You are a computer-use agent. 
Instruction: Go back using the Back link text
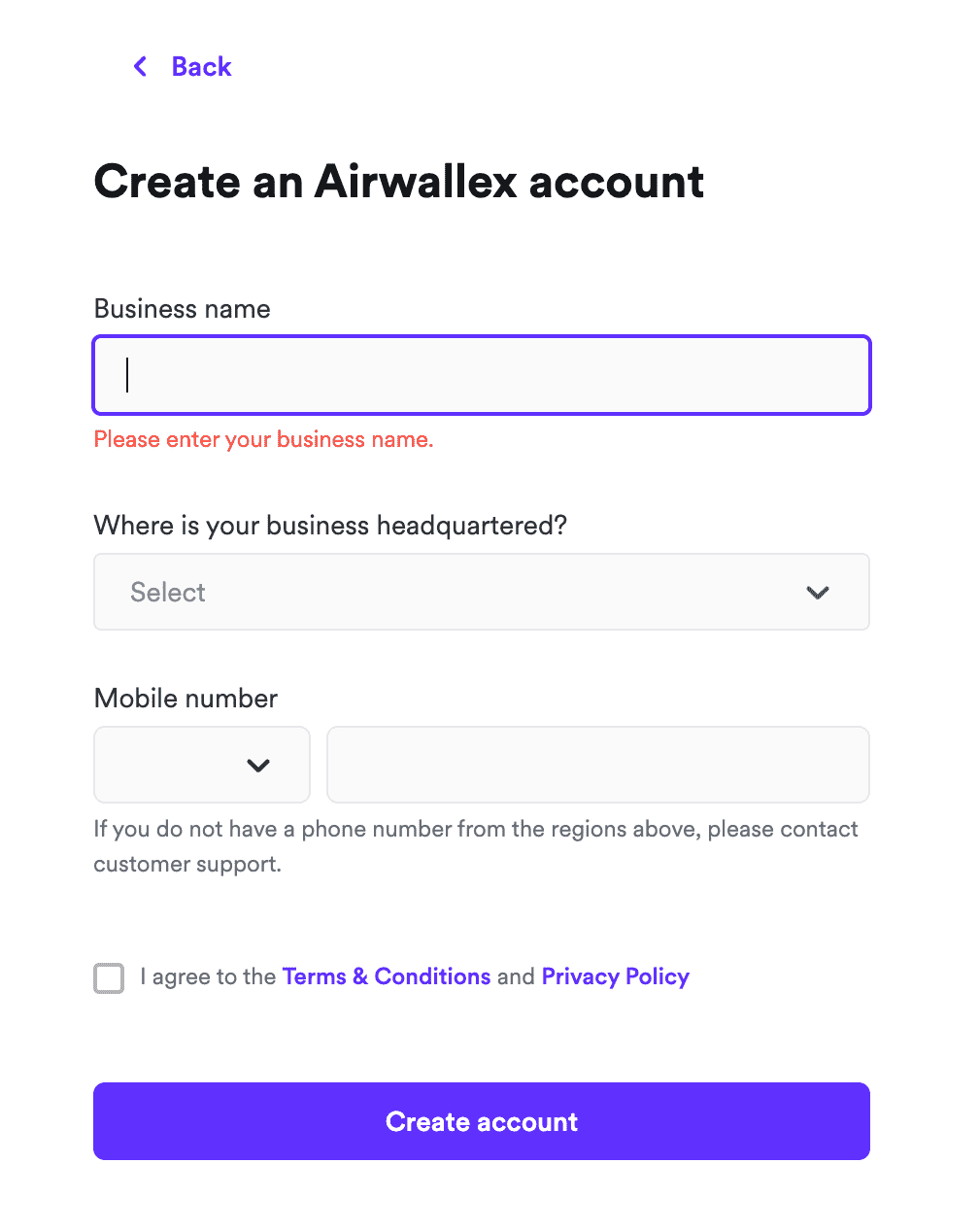click(201, 66)
